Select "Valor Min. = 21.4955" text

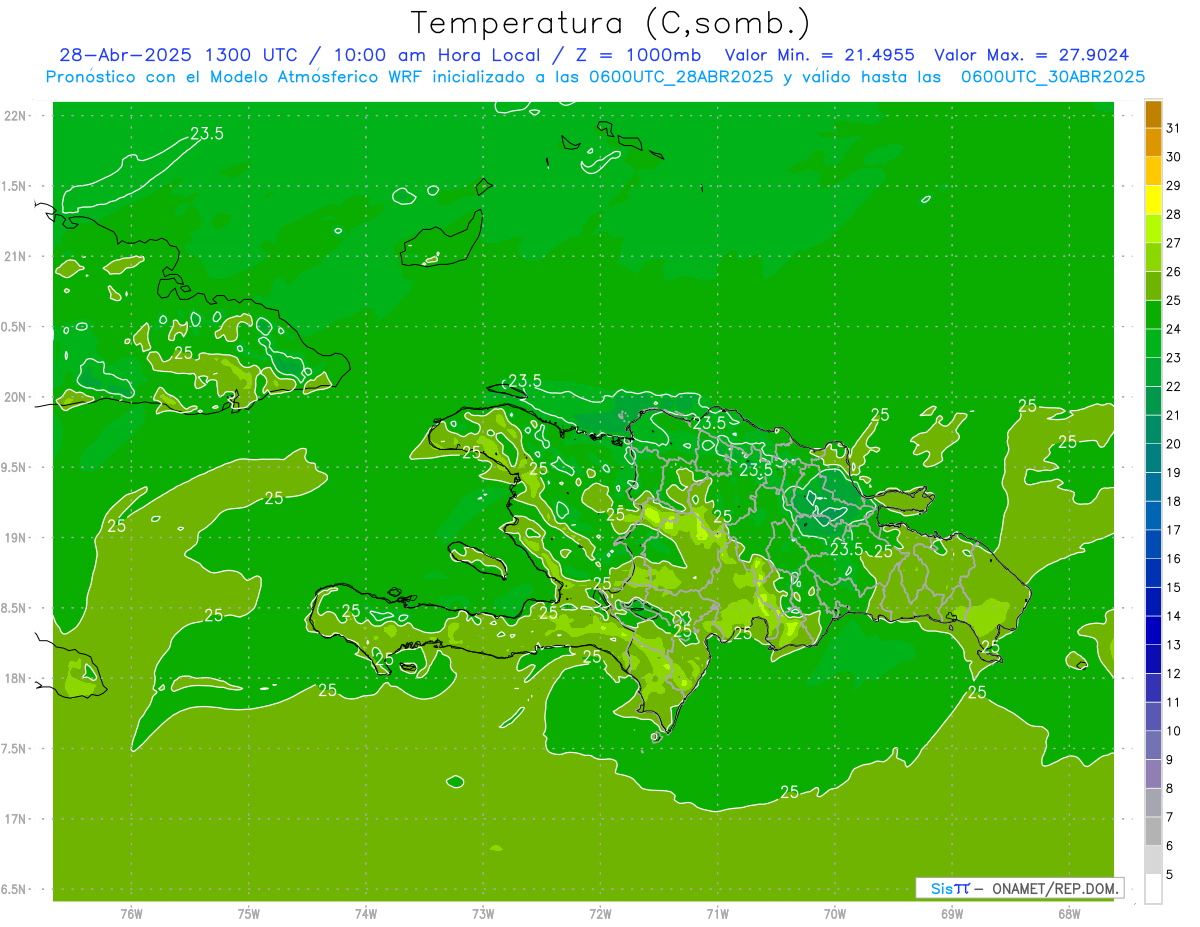(x=818, y=55)
